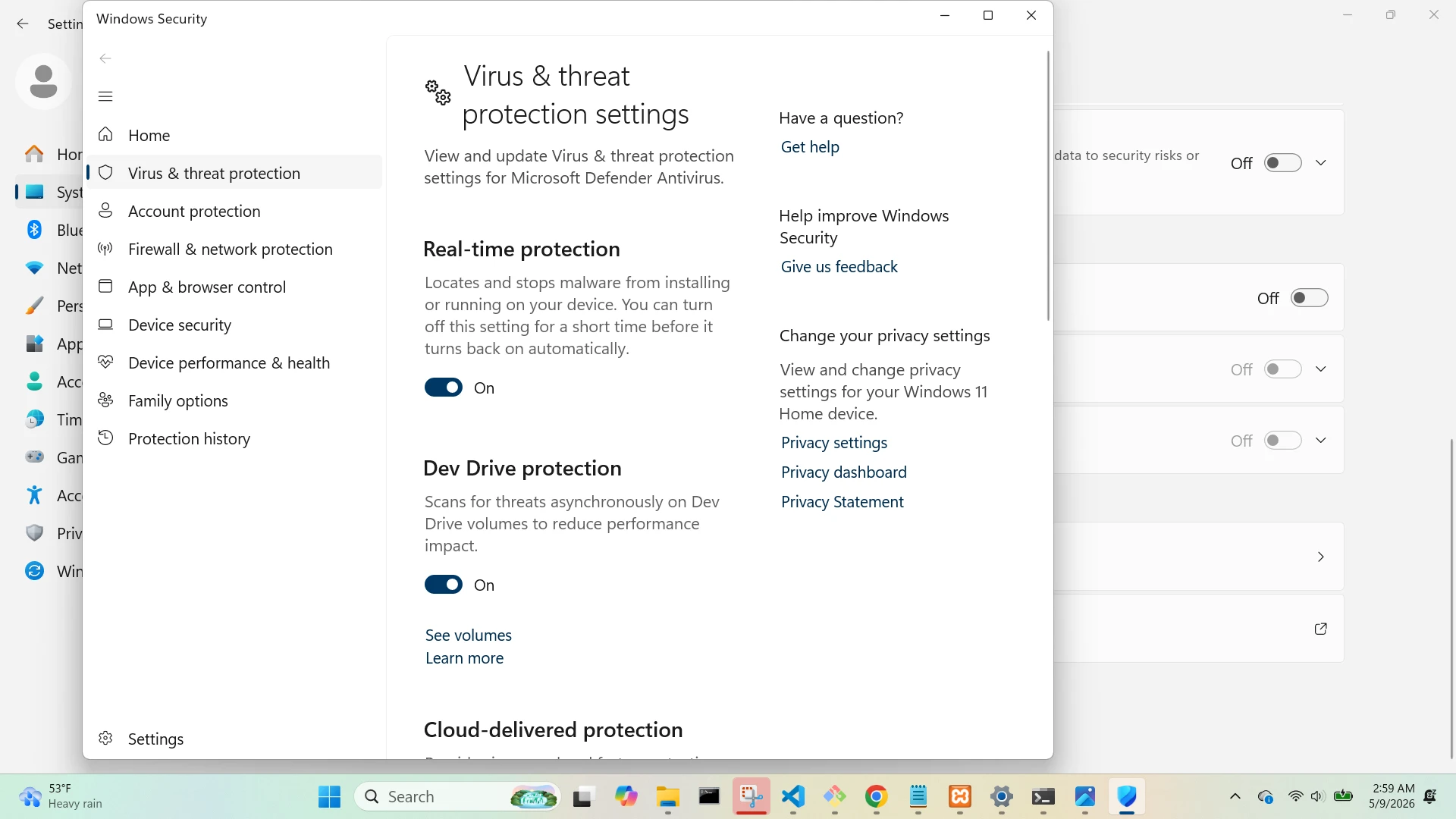Select Windows Update icon in Settings sidebar
1456x819 pixels.
coord(34,571)
